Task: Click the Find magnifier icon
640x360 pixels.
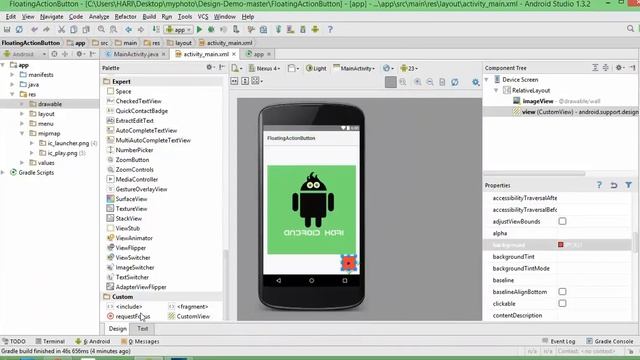Action: (101, 29)
